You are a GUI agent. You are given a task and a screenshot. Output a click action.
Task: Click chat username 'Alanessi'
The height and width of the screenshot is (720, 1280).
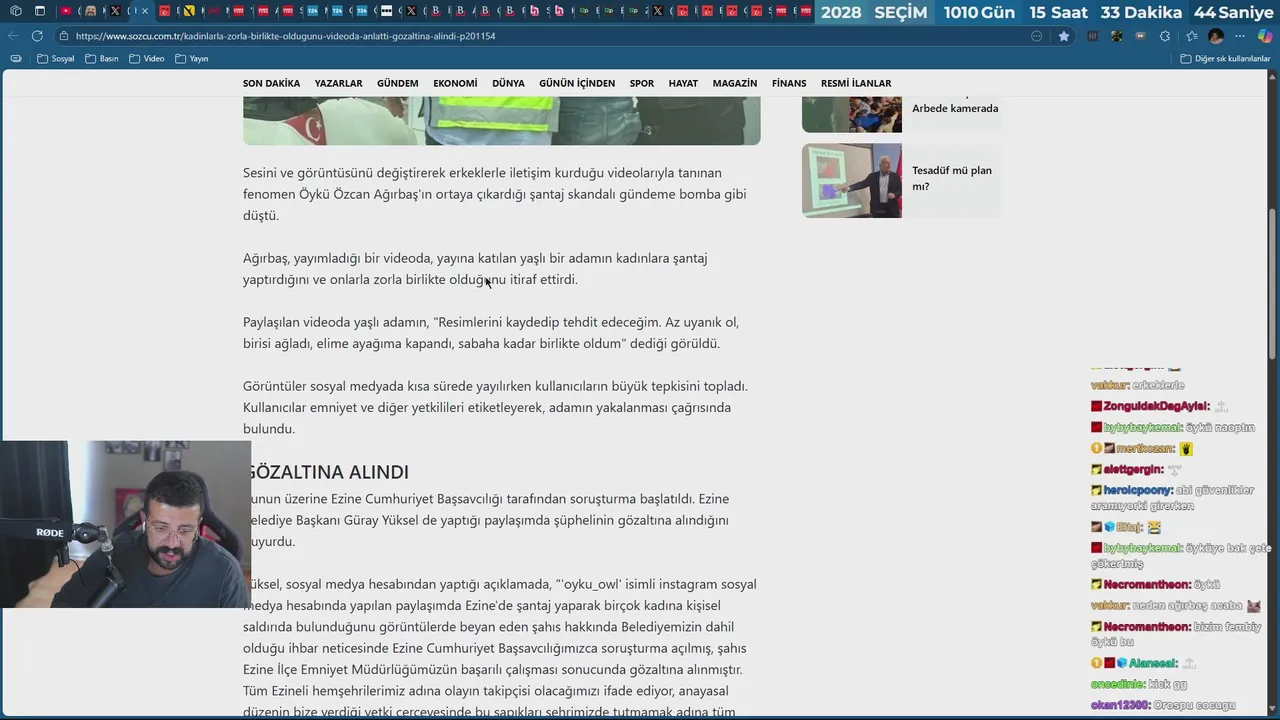[1153, 663]
